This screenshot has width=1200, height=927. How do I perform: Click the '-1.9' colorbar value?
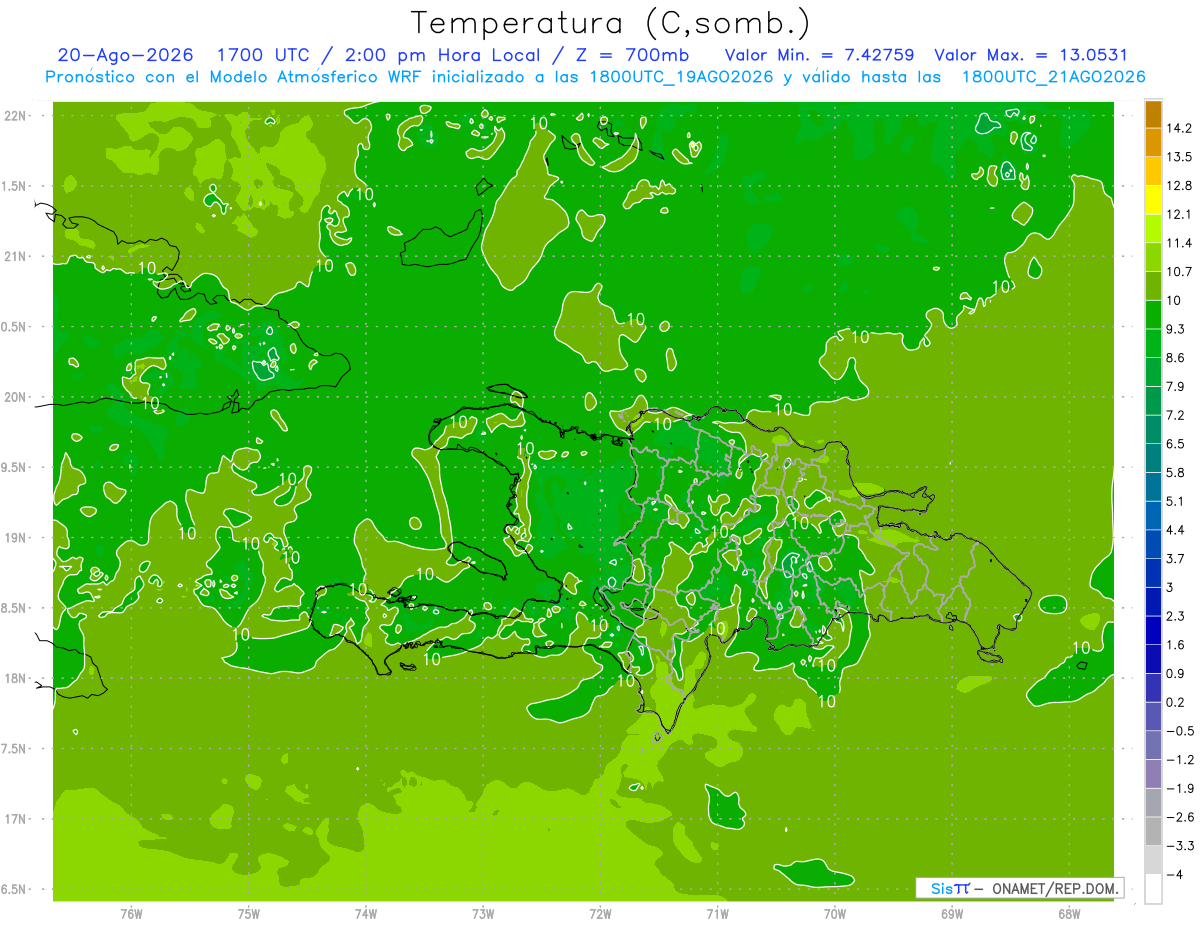(x=1179, y=788)
